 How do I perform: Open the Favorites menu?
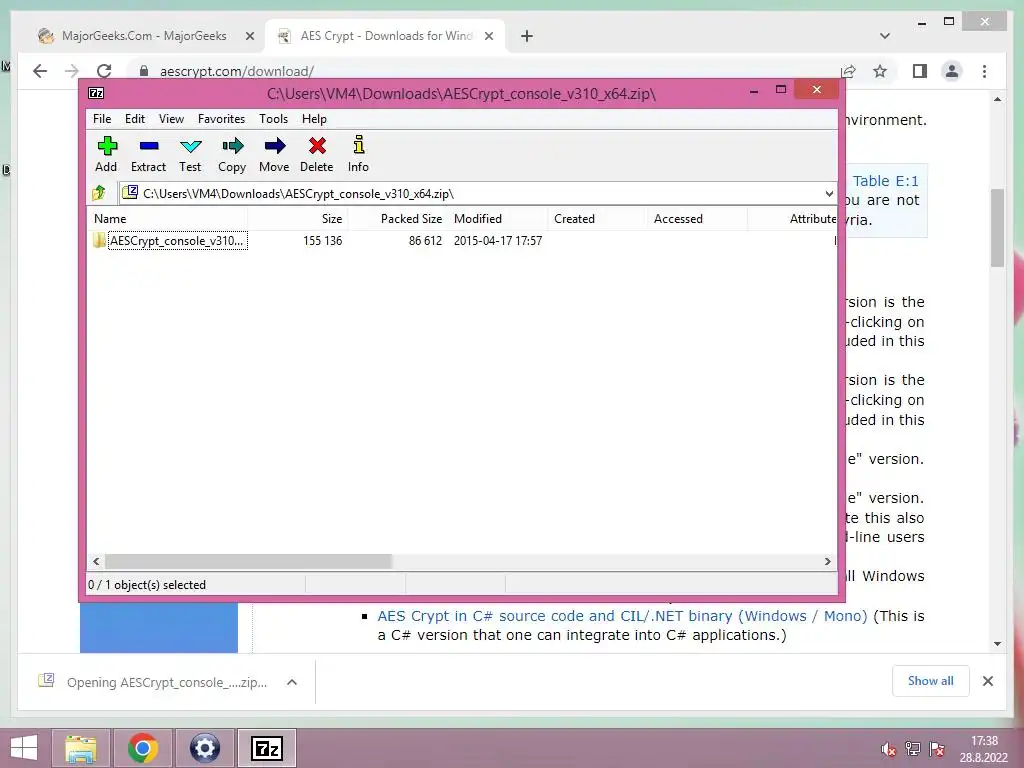[221, 119]
